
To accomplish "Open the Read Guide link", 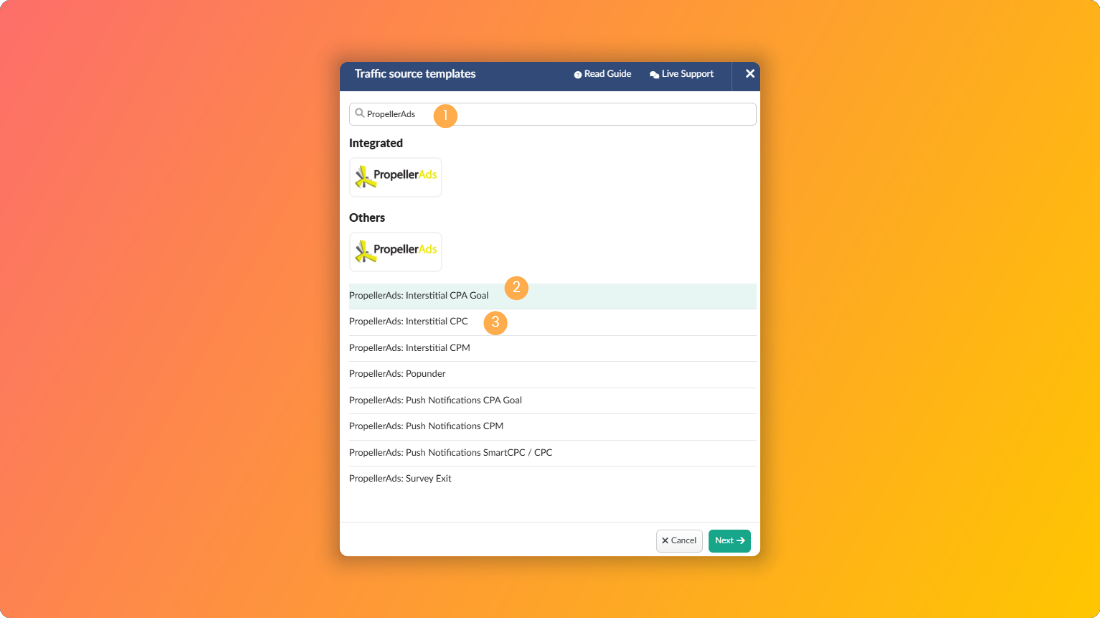I will click(x=603, y=74).
